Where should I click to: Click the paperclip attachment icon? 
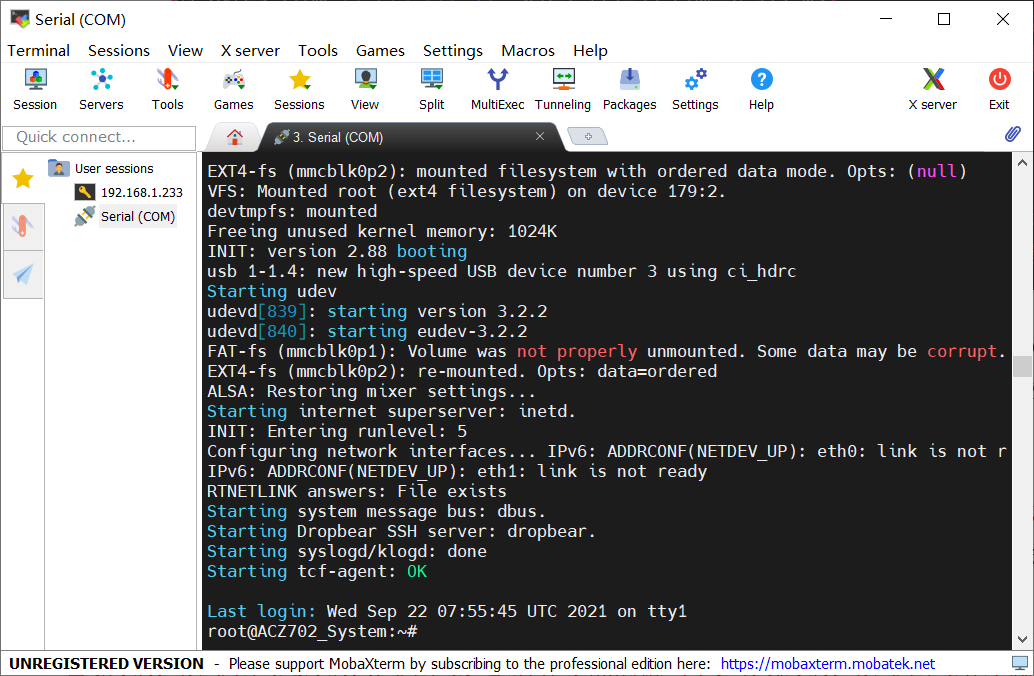click(1013, 135)
